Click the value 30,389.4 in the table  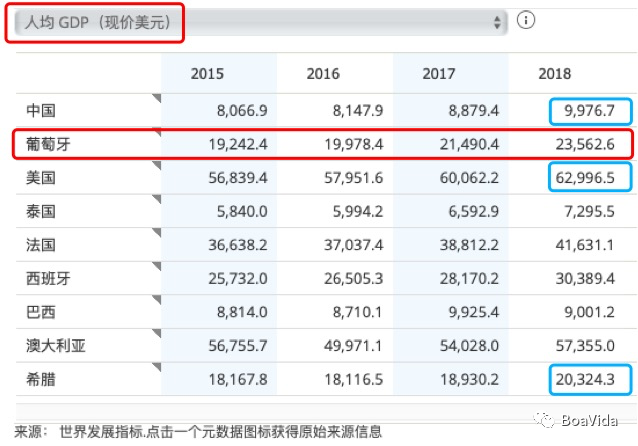tap(585, 279)
